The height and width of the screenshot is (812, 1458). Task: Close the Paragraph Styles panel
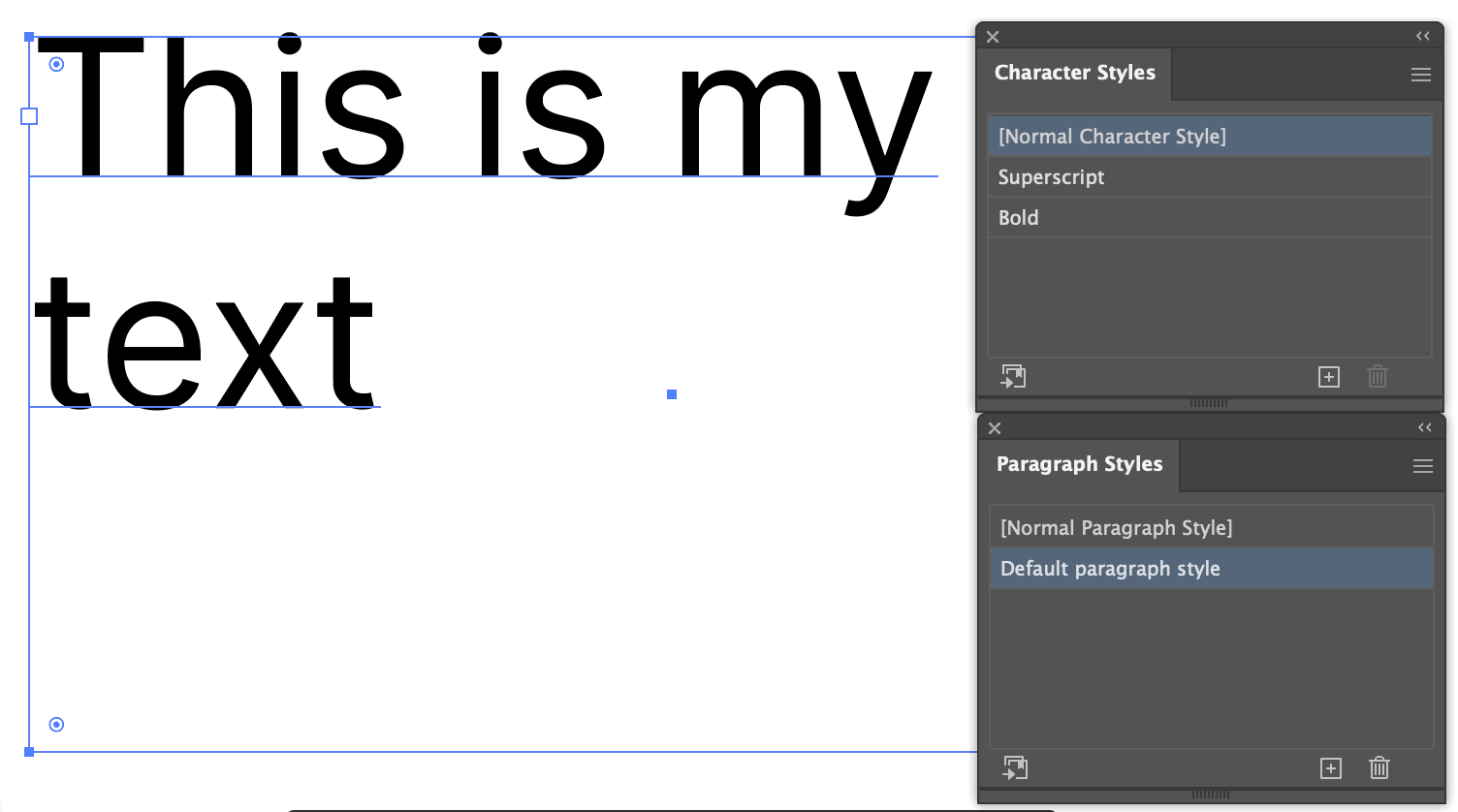995,428
